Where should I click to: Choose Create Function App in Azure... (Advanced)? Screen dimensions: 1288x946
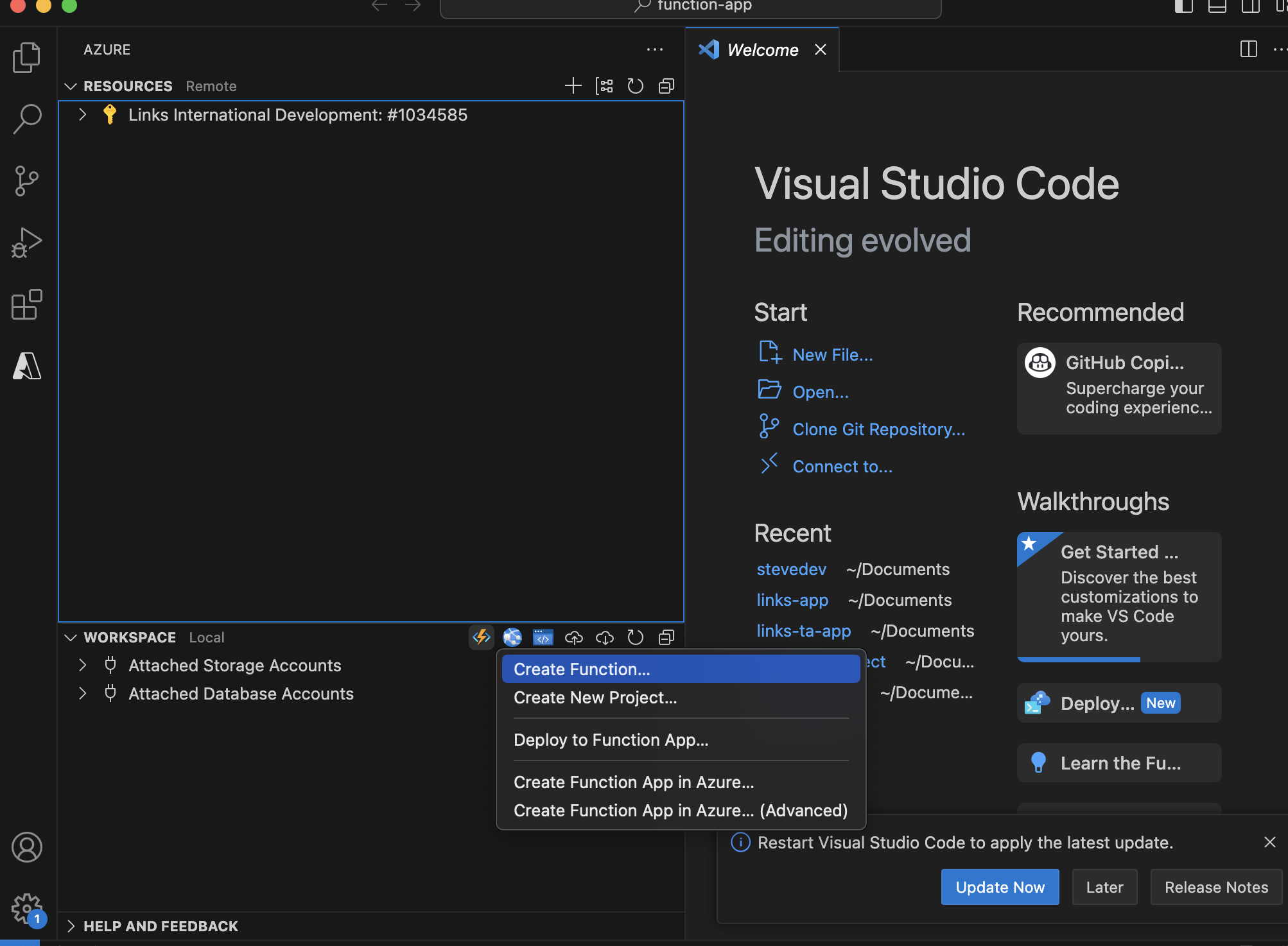pos(681,811)
